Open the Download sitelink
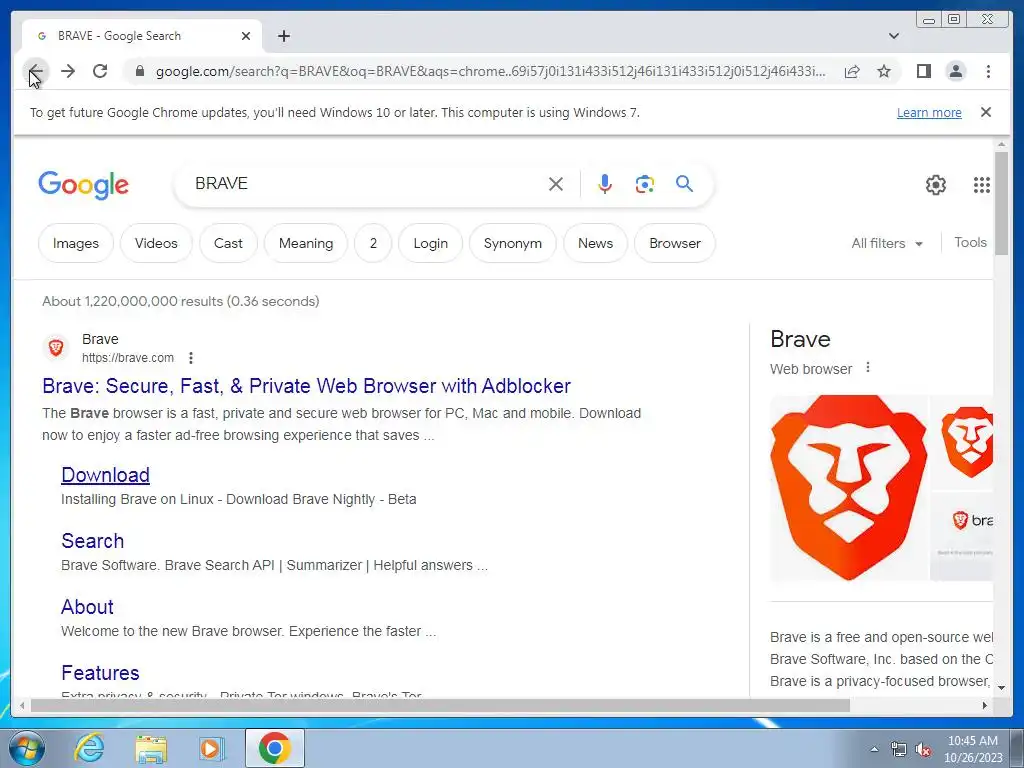This screenshot has width=1024, height=768. 105,475
